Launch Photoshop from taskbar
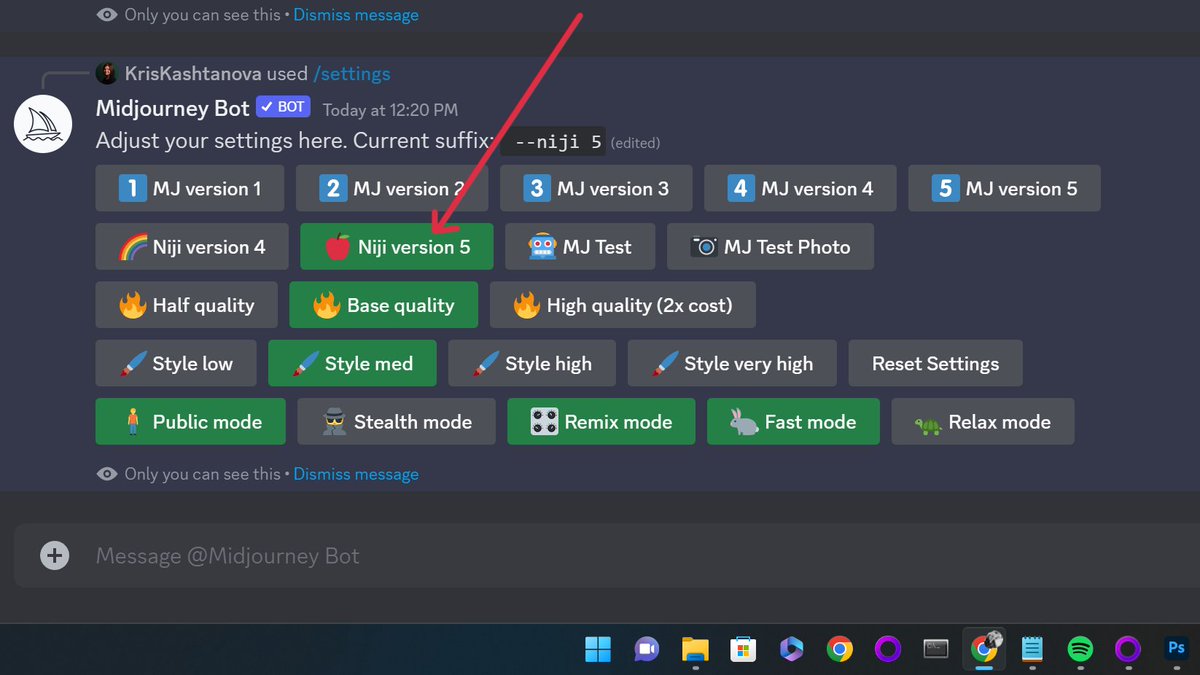 coord(1177,650)
